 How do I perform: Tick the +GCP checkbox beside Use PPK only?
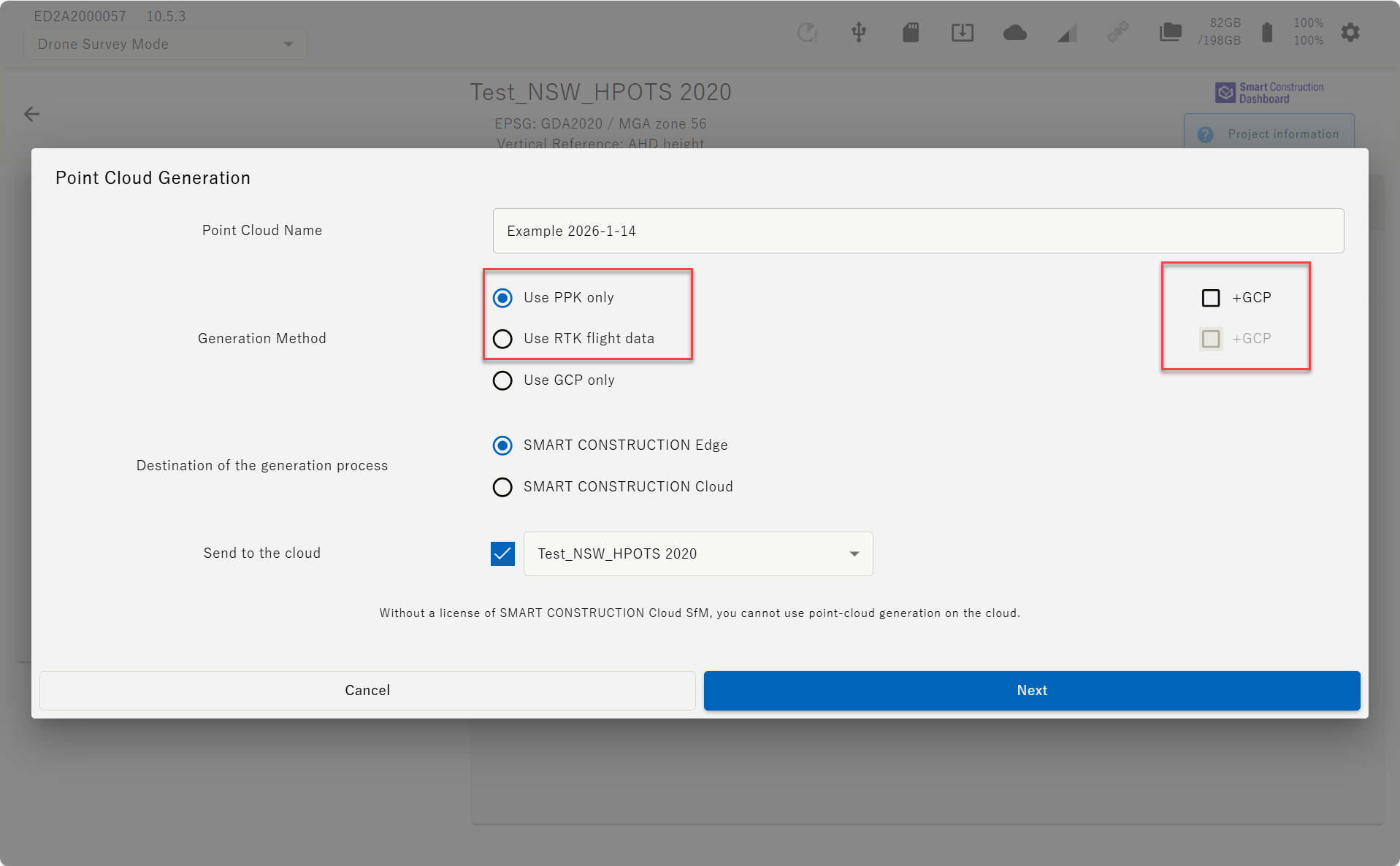coord(1211,298)
